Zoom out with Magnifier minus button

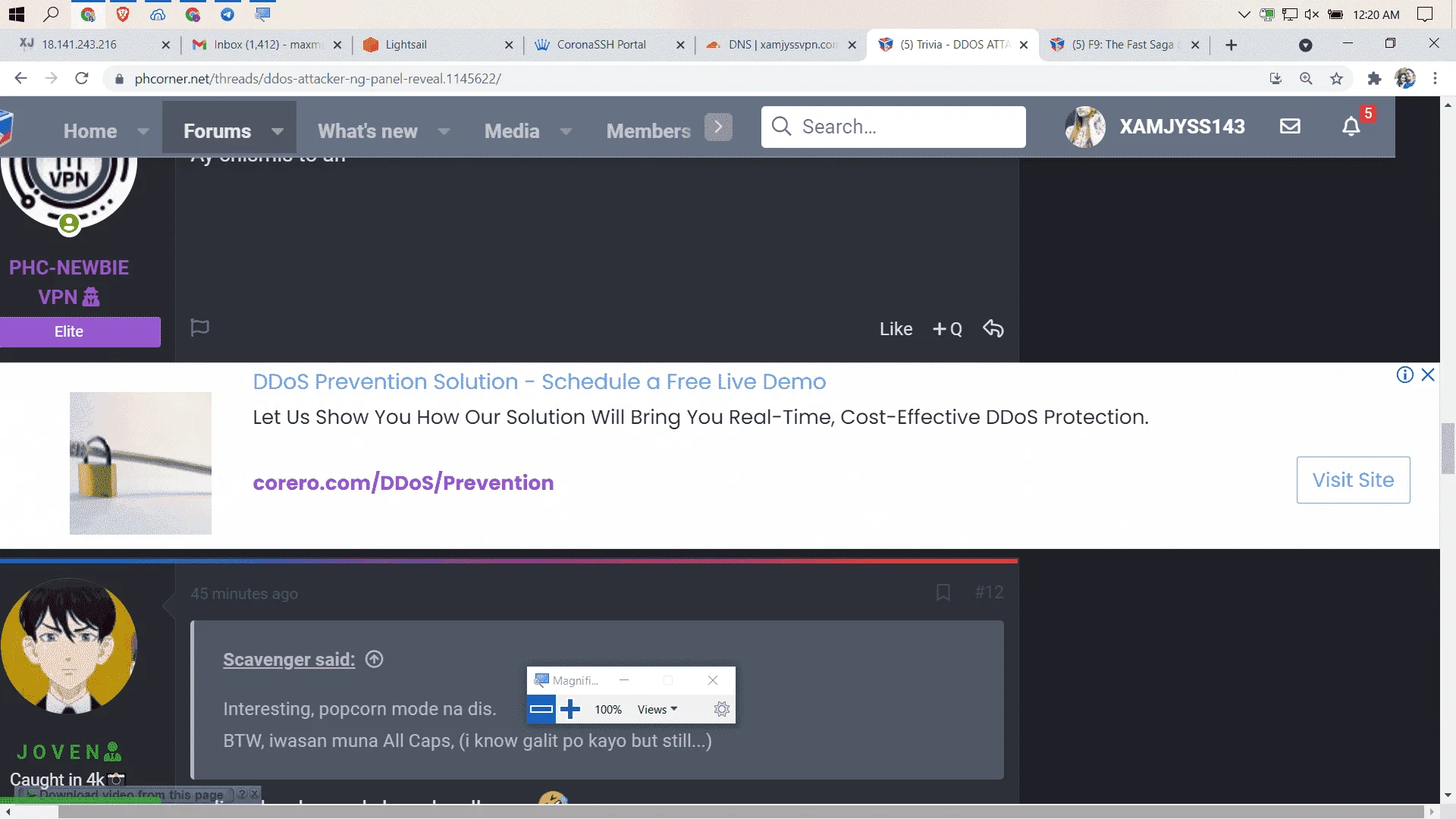[x=541, y=709]
